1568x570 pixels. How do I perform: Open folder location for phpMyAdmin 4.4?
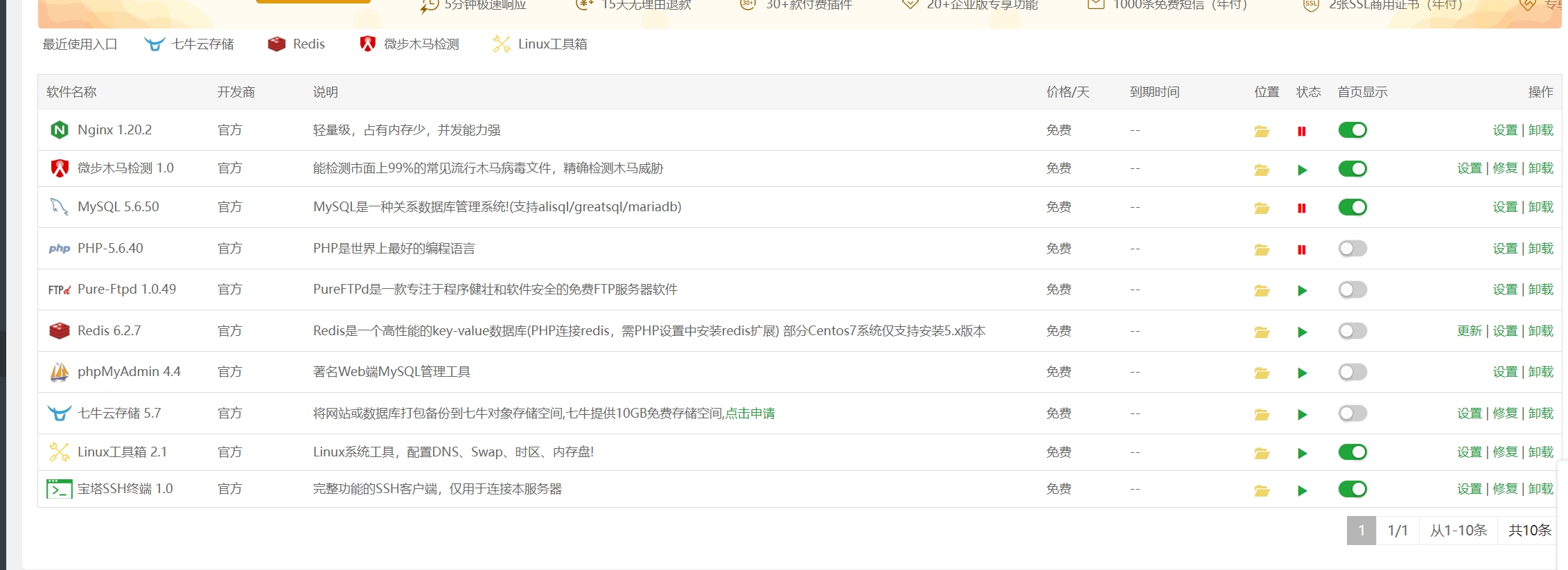pos(1262,373)
